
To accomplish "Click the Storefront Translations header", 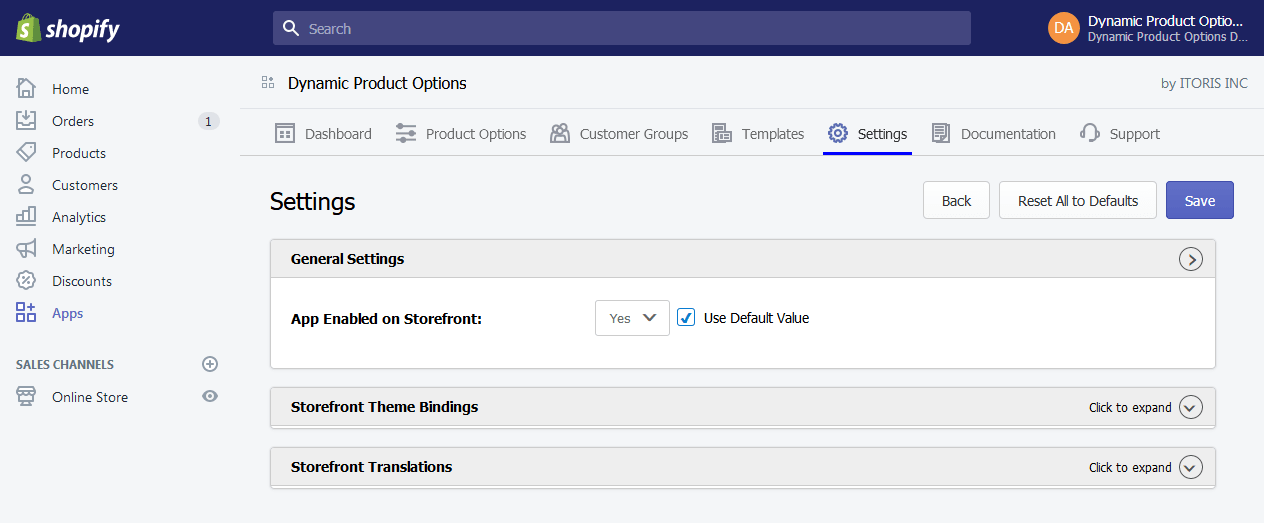I will (x=743, y=467).
